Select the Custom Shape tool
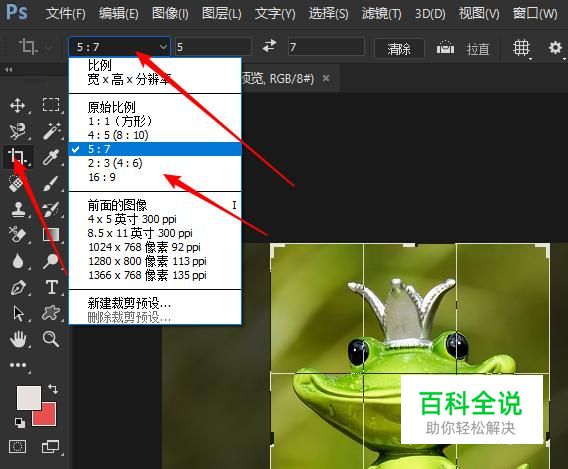This screenshot has height=469, width=568. 51,313
